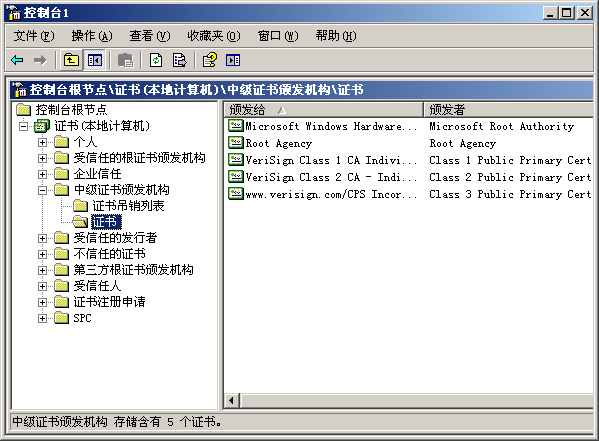599x441 pixels.
Task: Sort by the 颁发者 column header
Action: click(x=508, y=110)
